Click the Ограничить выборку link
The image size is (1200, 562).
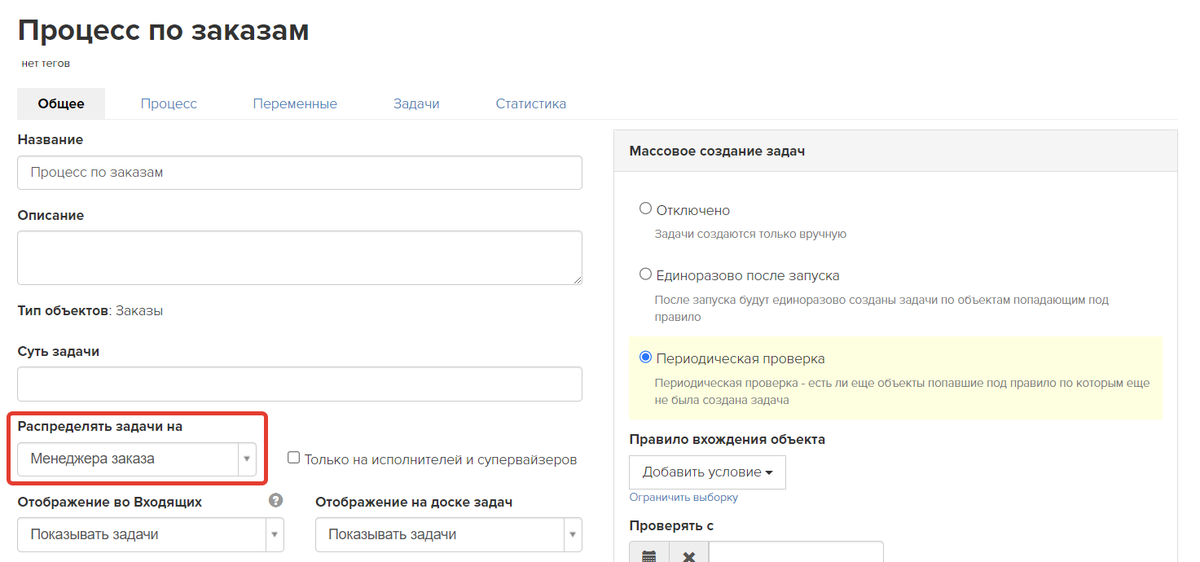coord(684,497)
